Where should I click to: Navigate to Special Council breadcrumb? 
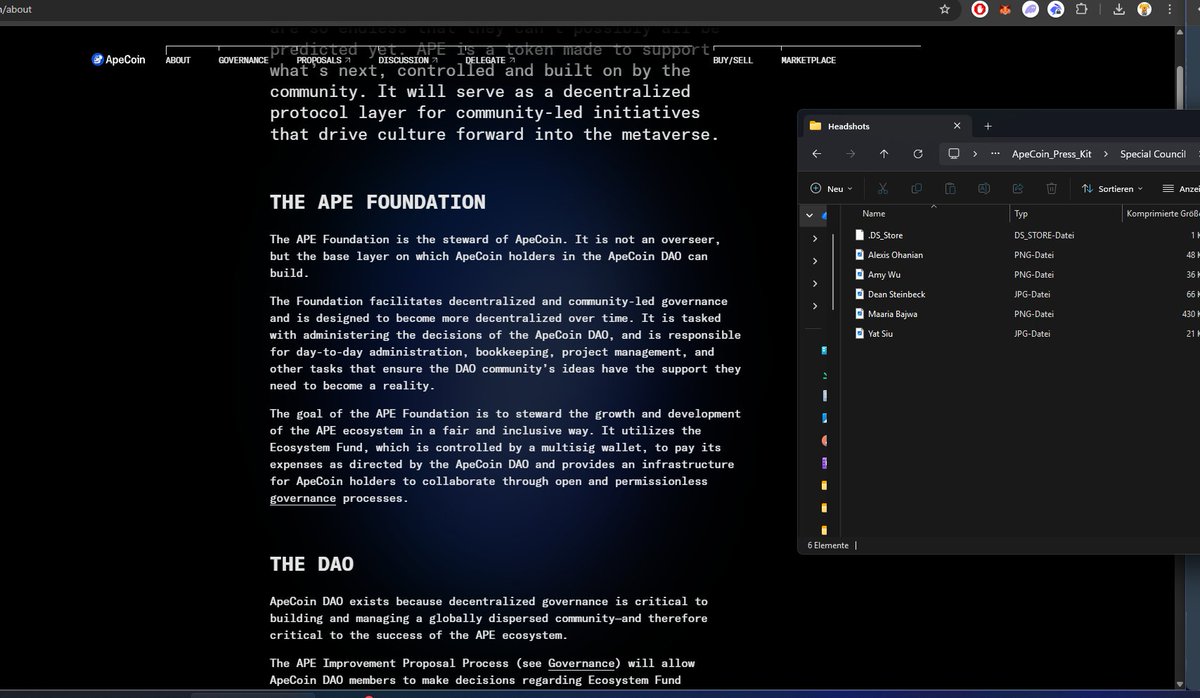(1153, 154)
